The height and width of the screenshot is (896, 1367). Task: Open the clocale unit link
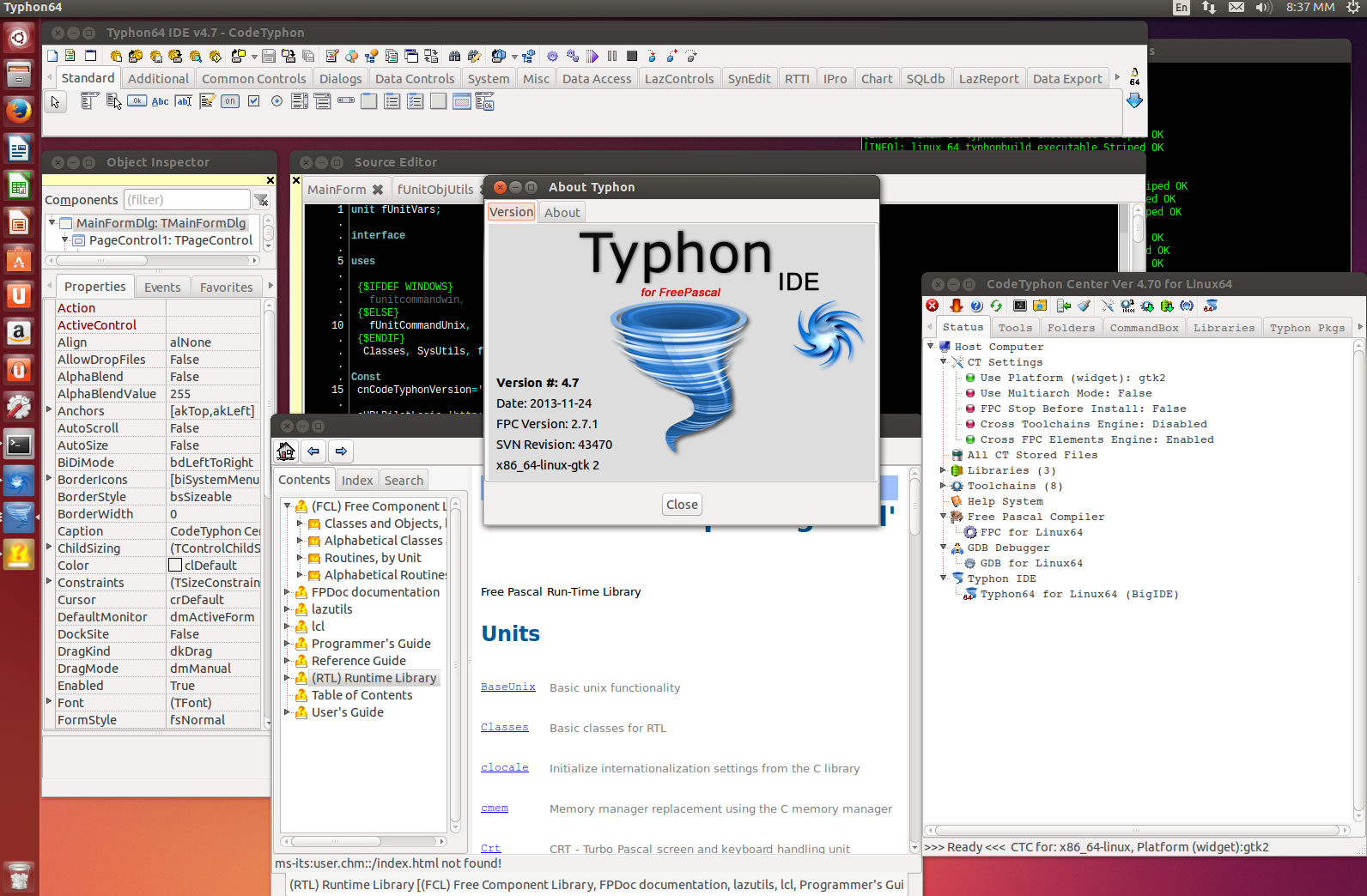[x=505, y=767]
